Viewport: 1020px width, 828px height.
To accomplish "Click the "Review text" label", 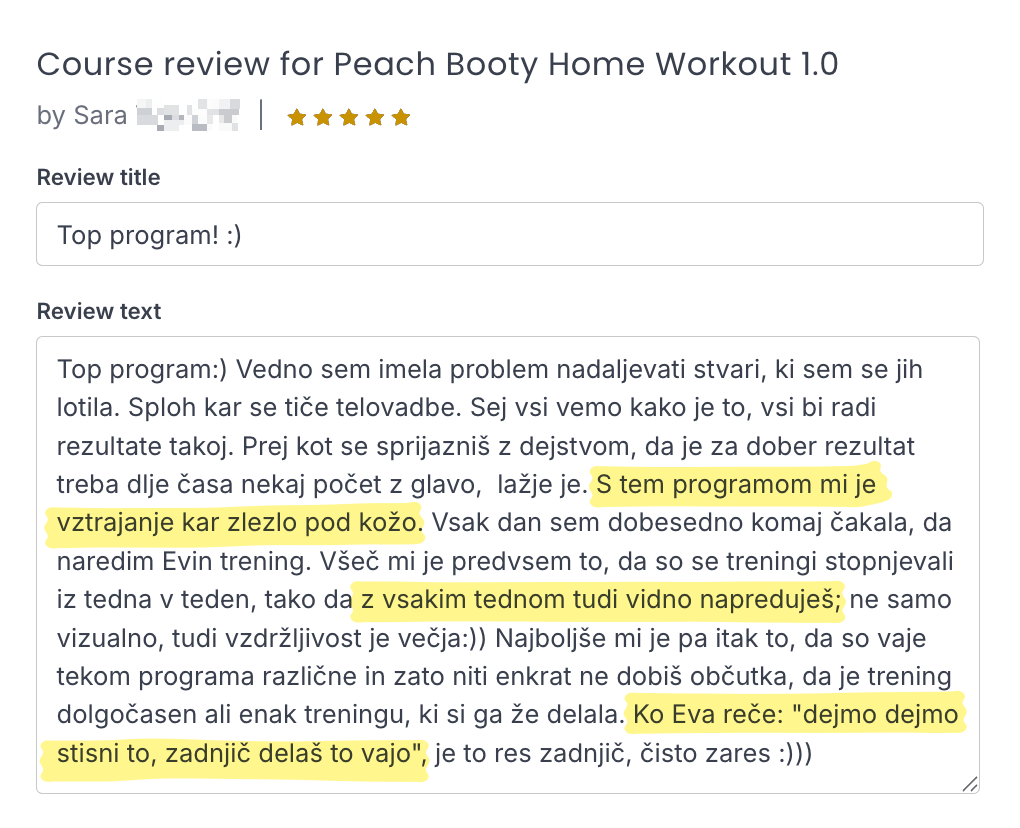I will (98, 312).
